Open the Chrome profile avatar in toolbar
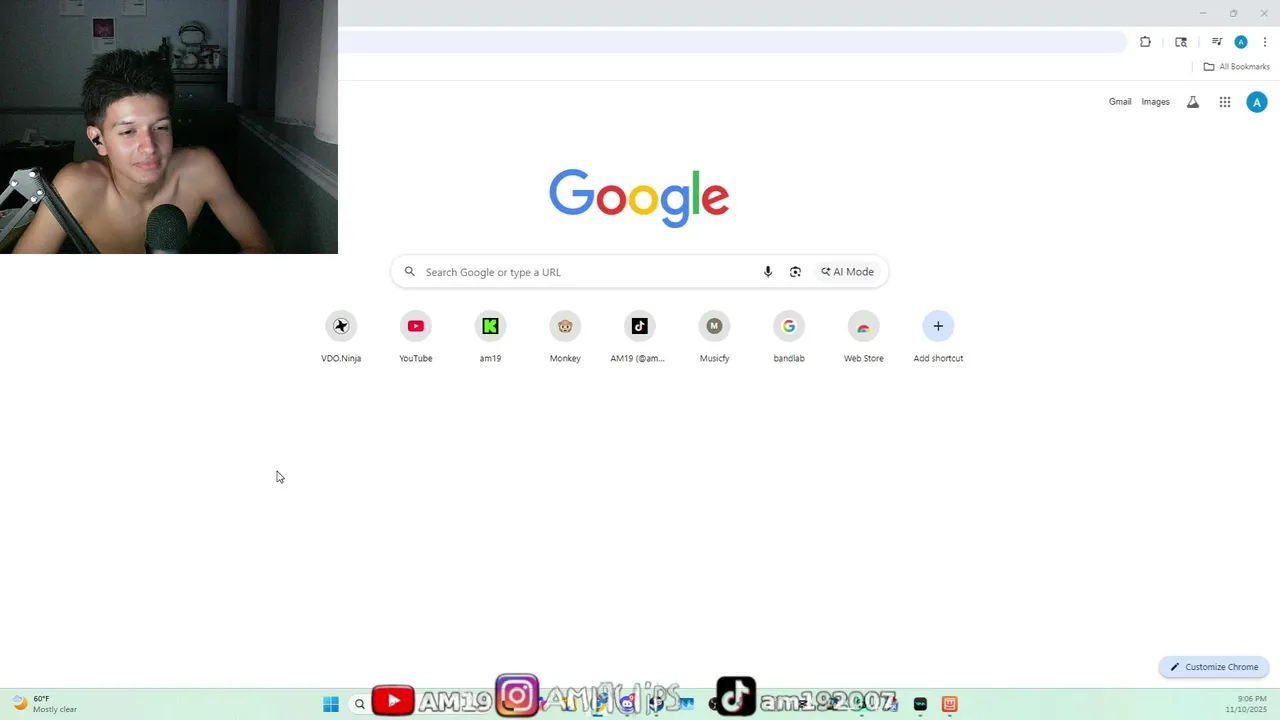Screen dimensions: 1280x720 [1241, 42]
